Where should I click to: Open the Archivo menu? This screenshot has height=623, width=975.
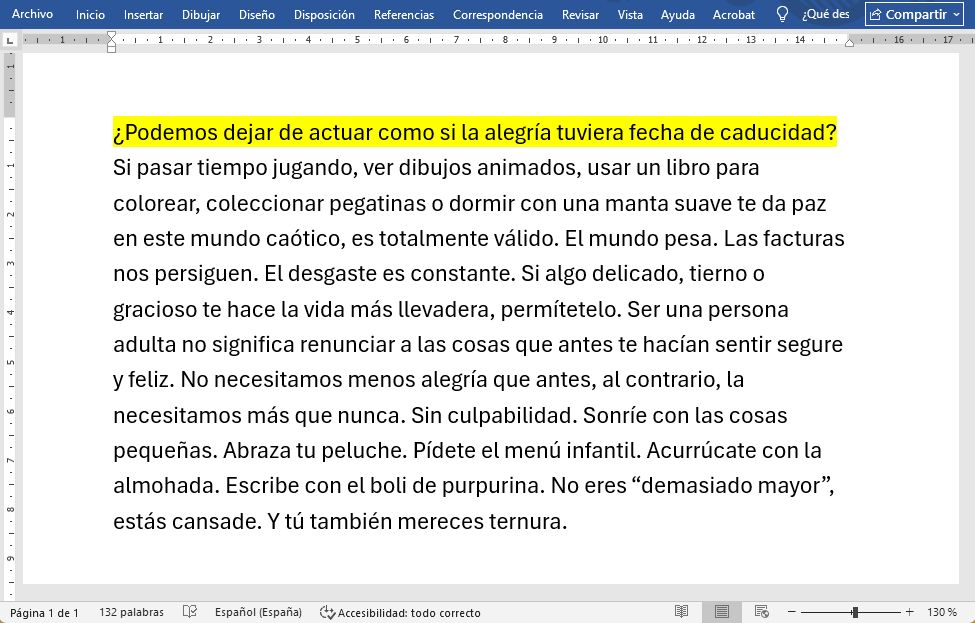32,14
